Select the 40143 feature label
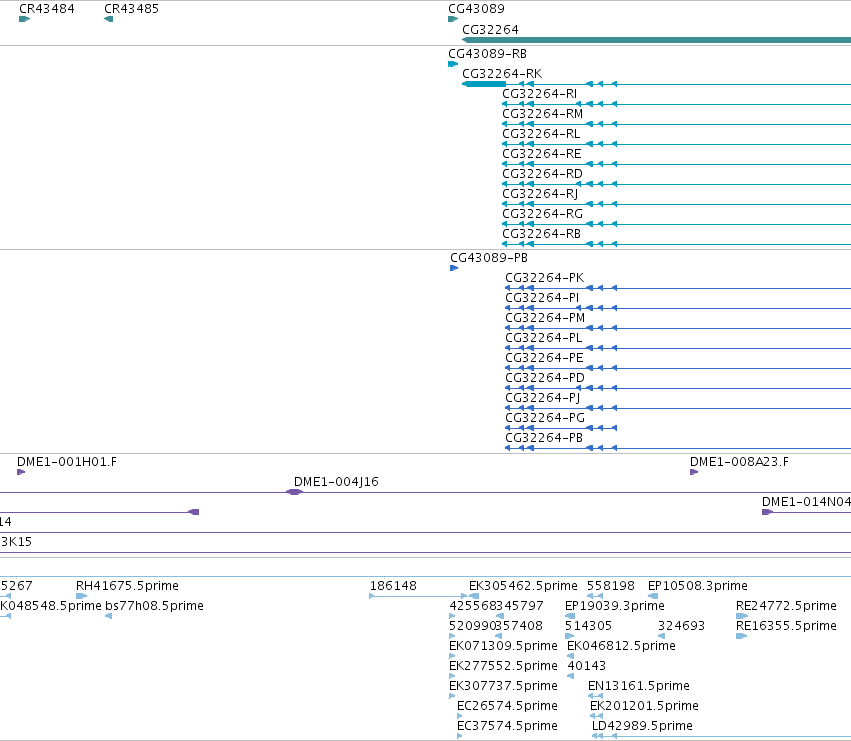 586,666
